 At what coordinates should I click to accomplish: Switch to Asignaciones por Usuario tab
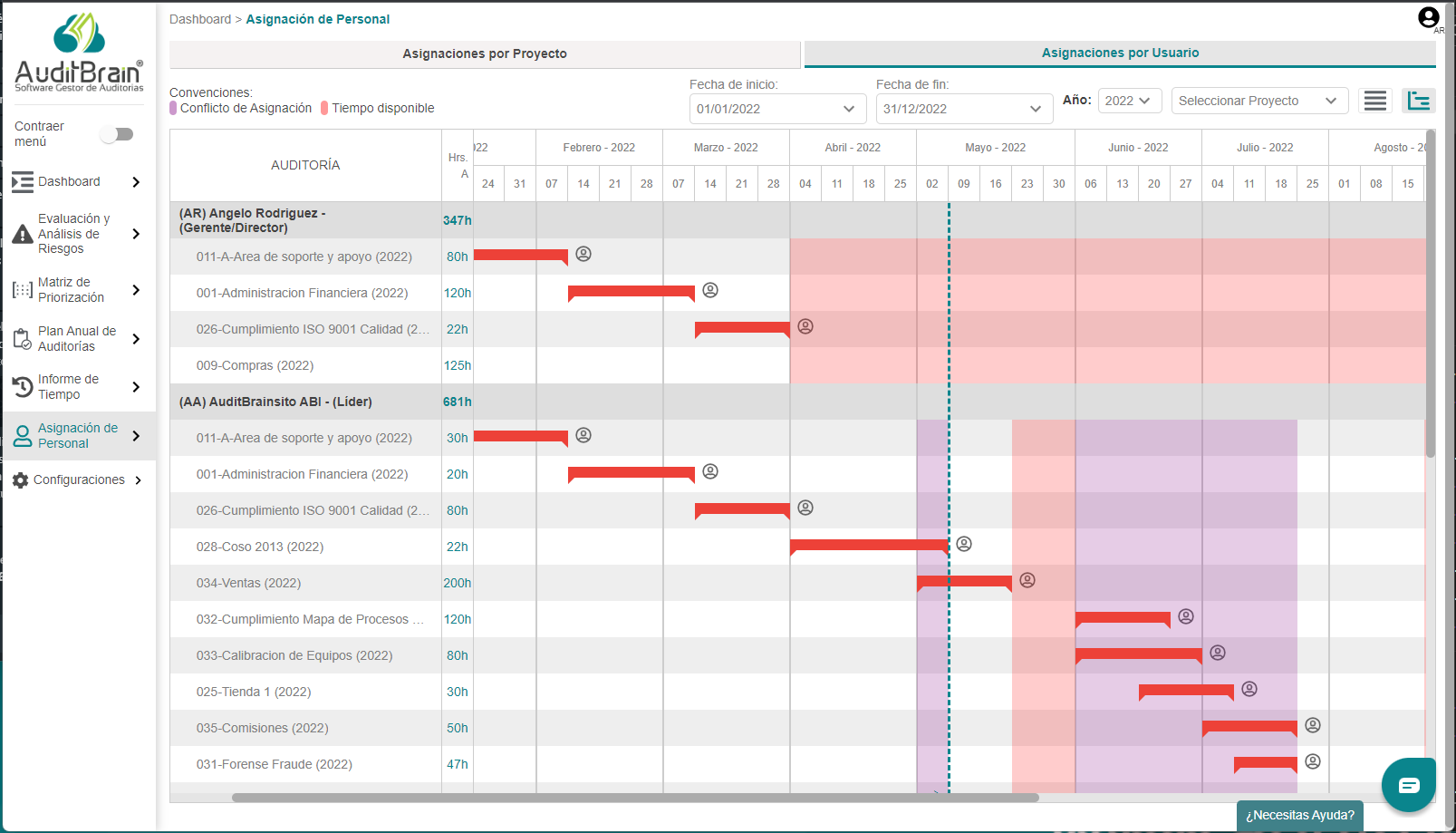pyautogui.click(x=1120, y=53)
